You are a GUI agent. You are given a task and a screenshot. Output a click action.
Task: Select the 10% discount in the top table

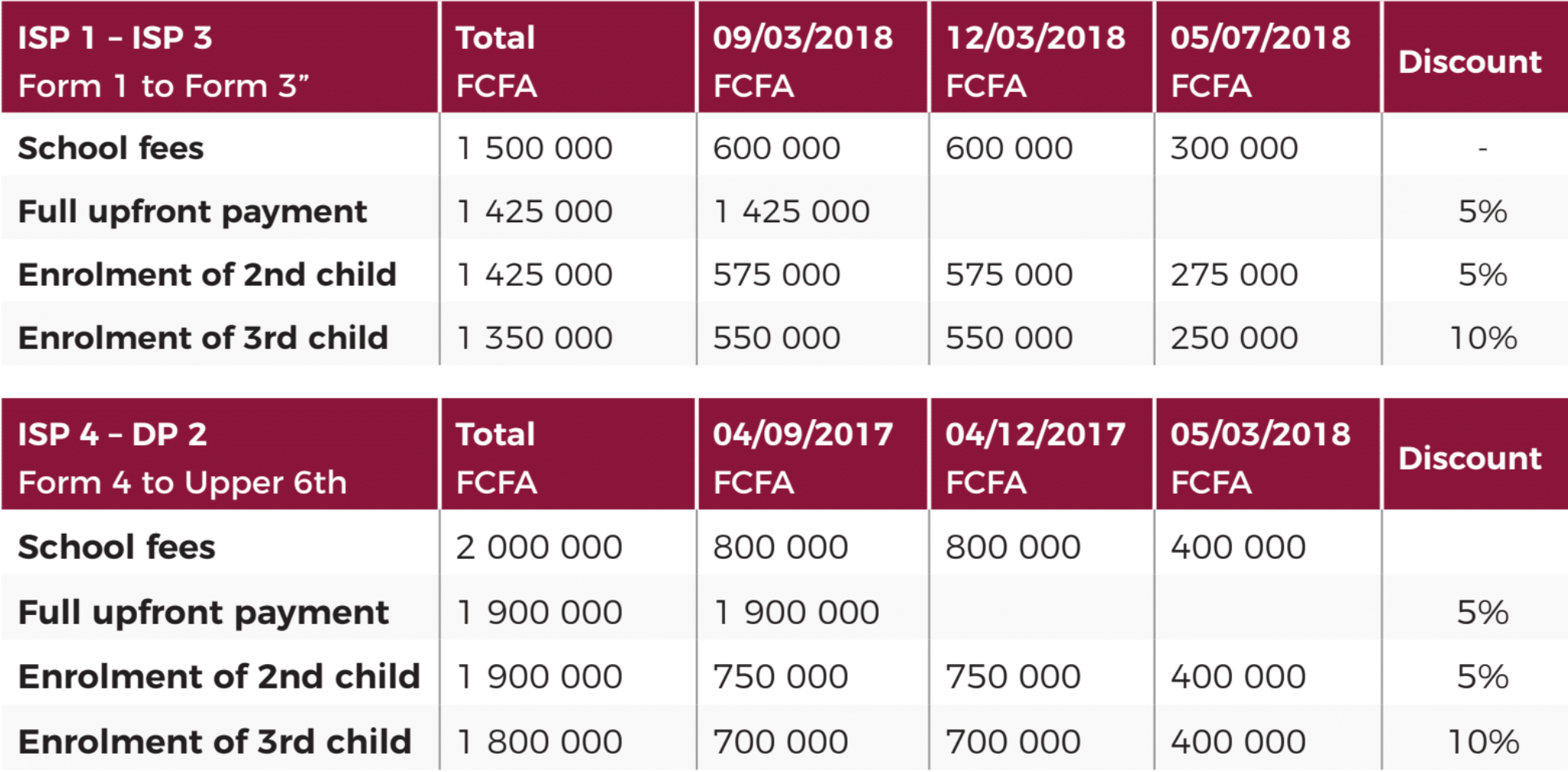(1483, 339)
